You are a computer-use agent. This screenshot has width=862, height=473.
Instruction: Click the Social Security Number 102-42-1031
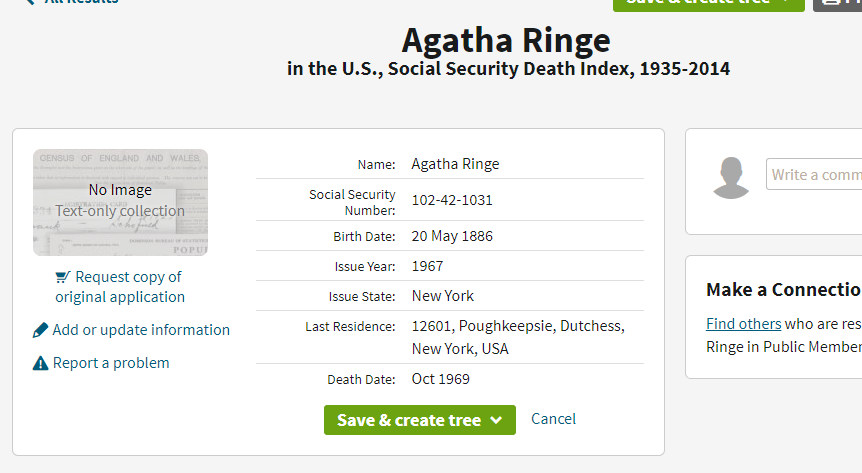click(x=452, y=200)
